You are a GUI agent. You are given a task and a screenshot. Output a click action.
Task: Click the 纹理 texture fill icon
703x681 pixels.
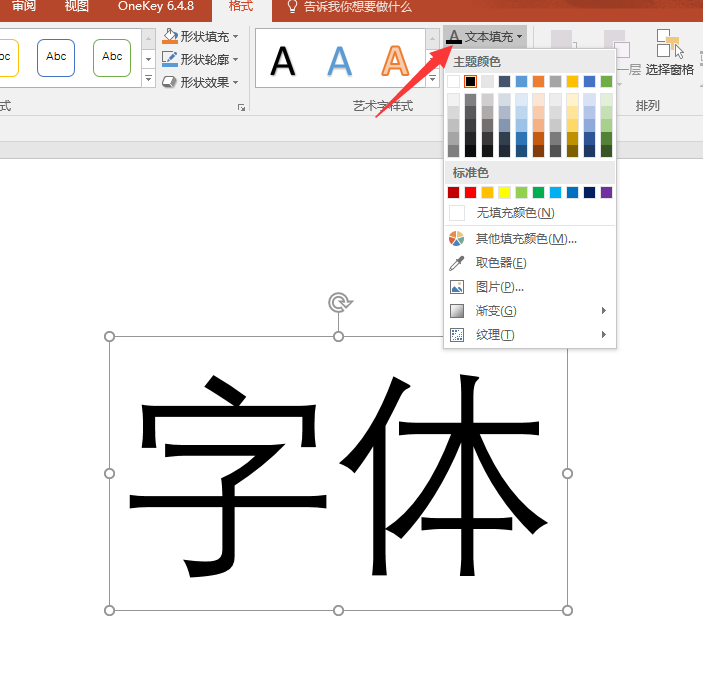coord(456,334)
